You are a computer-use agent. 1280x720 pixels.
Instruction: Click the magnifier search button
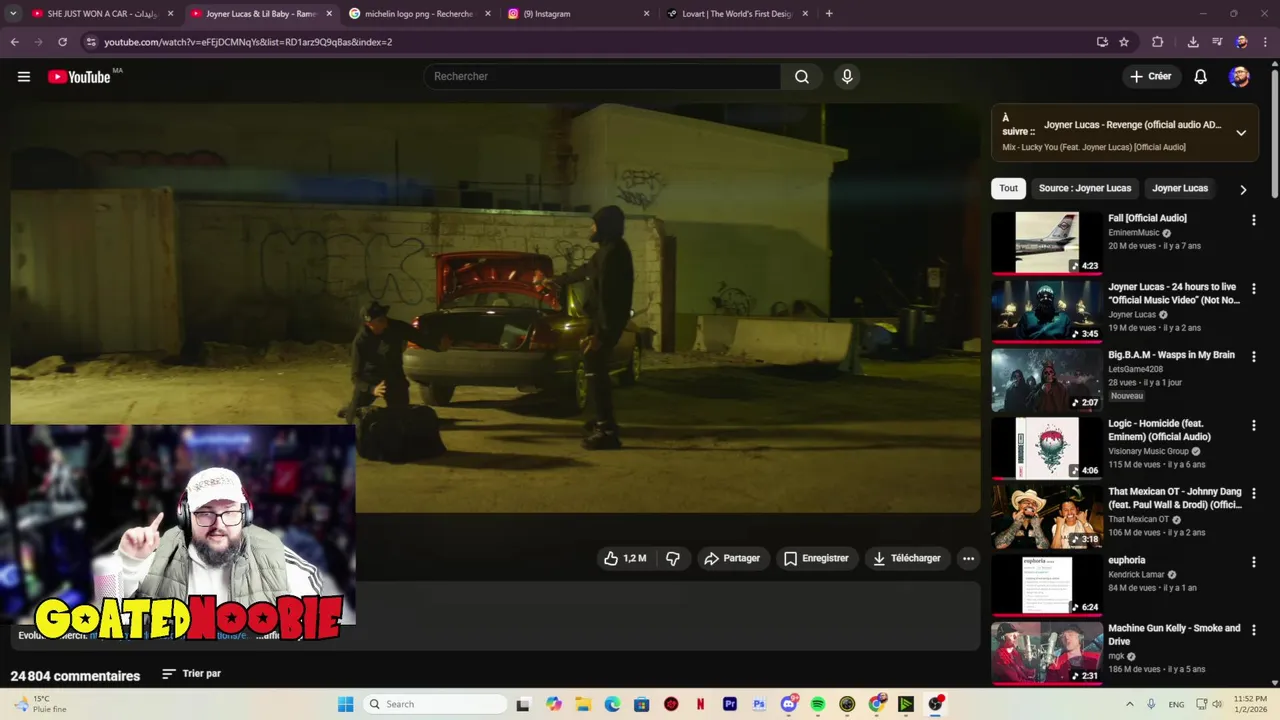coord(802,77)
